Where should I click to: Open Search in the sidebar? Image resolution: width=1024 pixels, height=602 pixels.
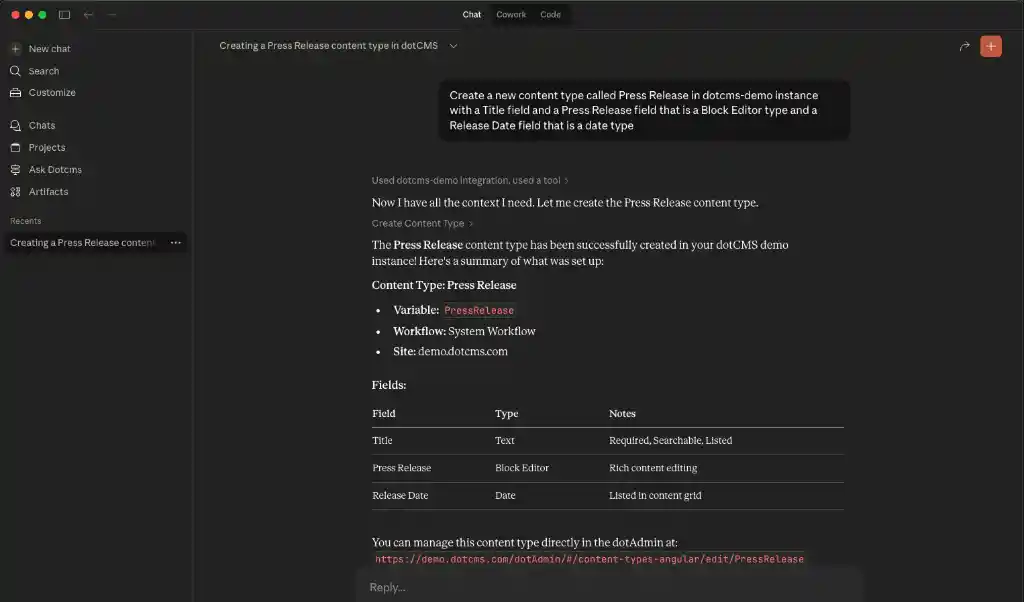[43, 70]
